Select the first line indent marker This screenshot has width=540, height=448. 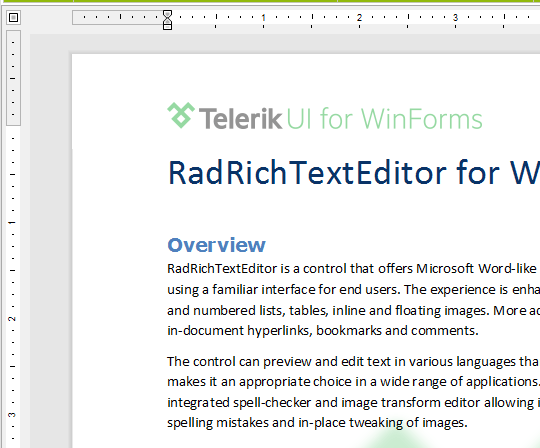click(x=167, y=13)
